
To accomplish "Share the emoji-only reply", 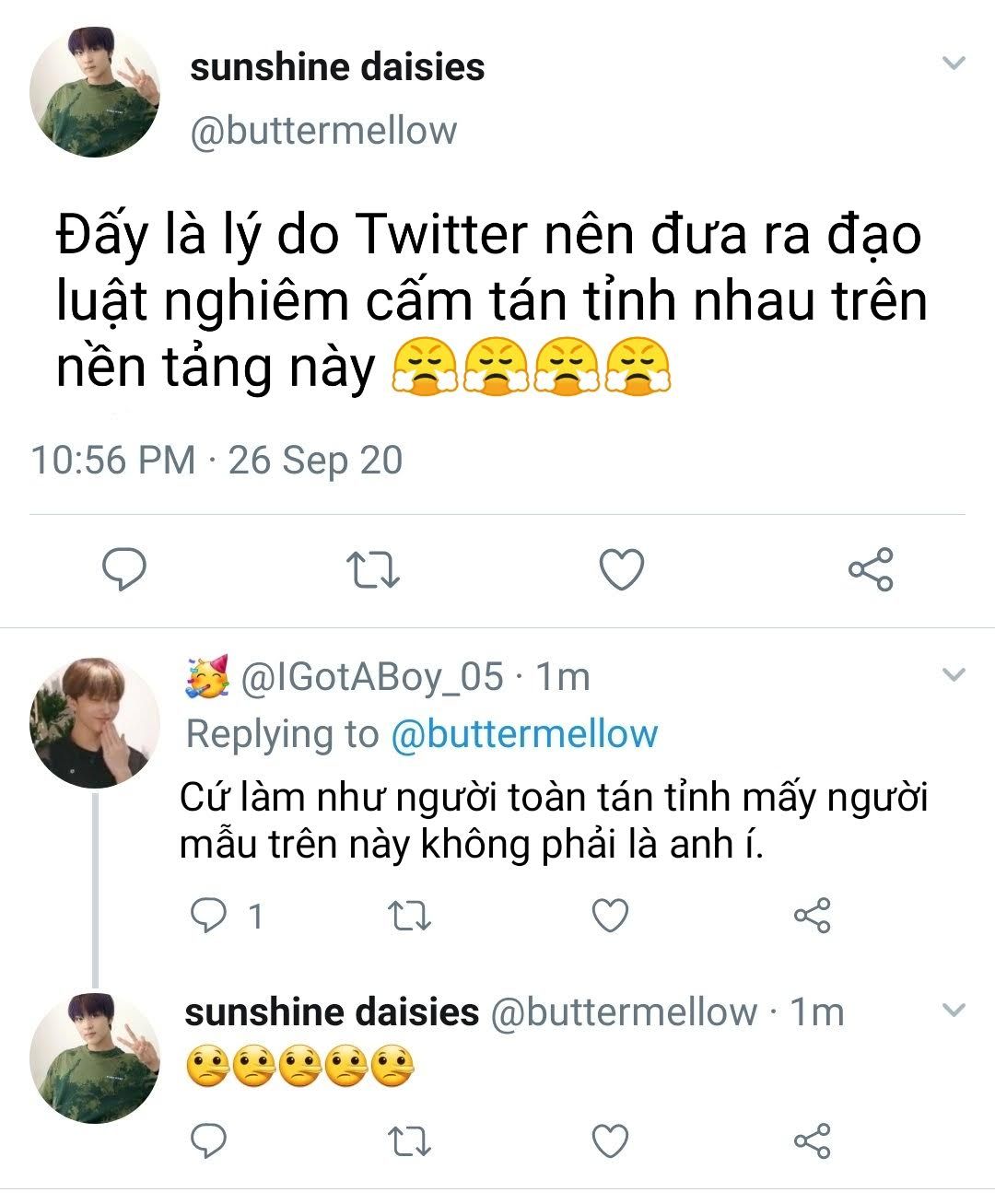I will click(x=813, y=1142).
